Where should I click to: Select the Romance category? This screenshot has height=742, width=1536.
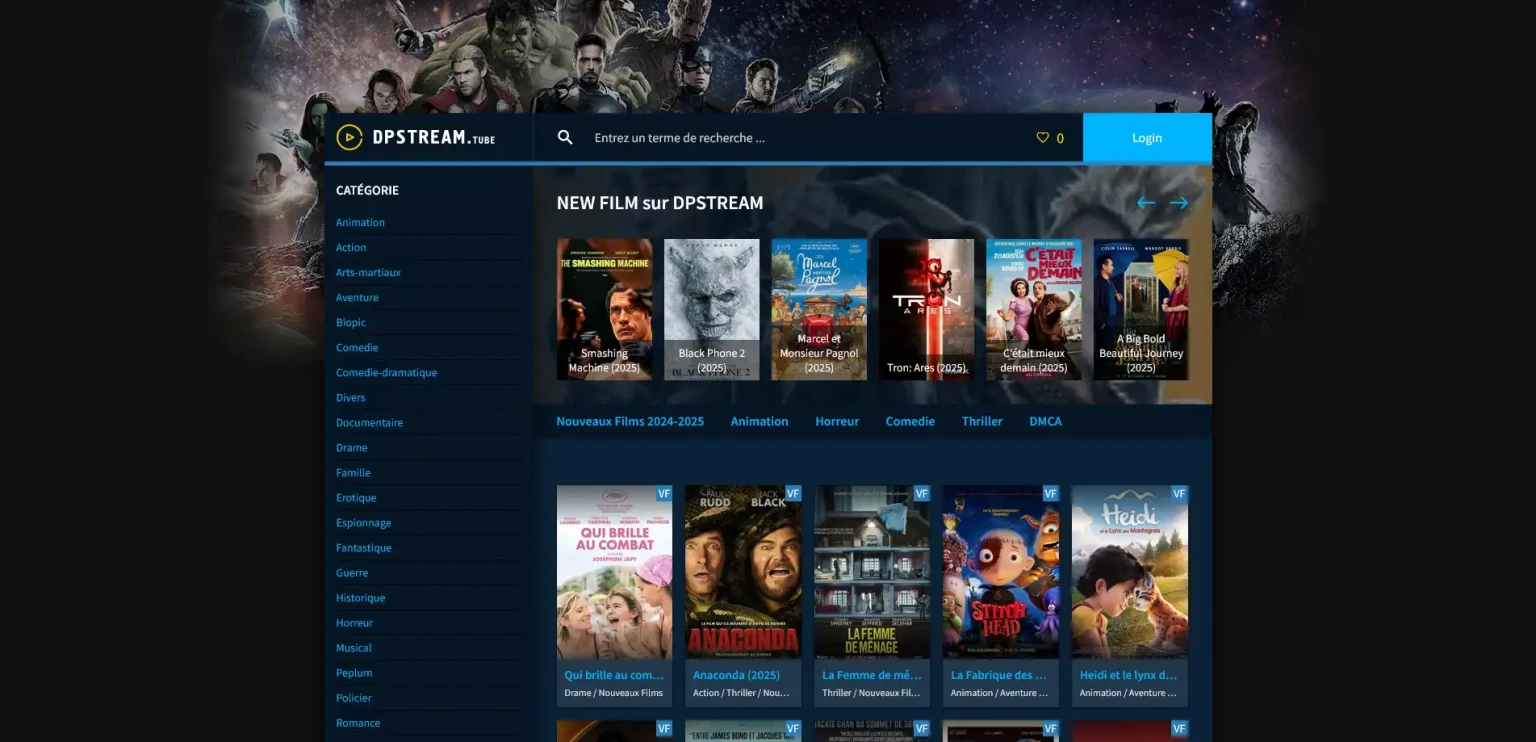pos(358,722)
